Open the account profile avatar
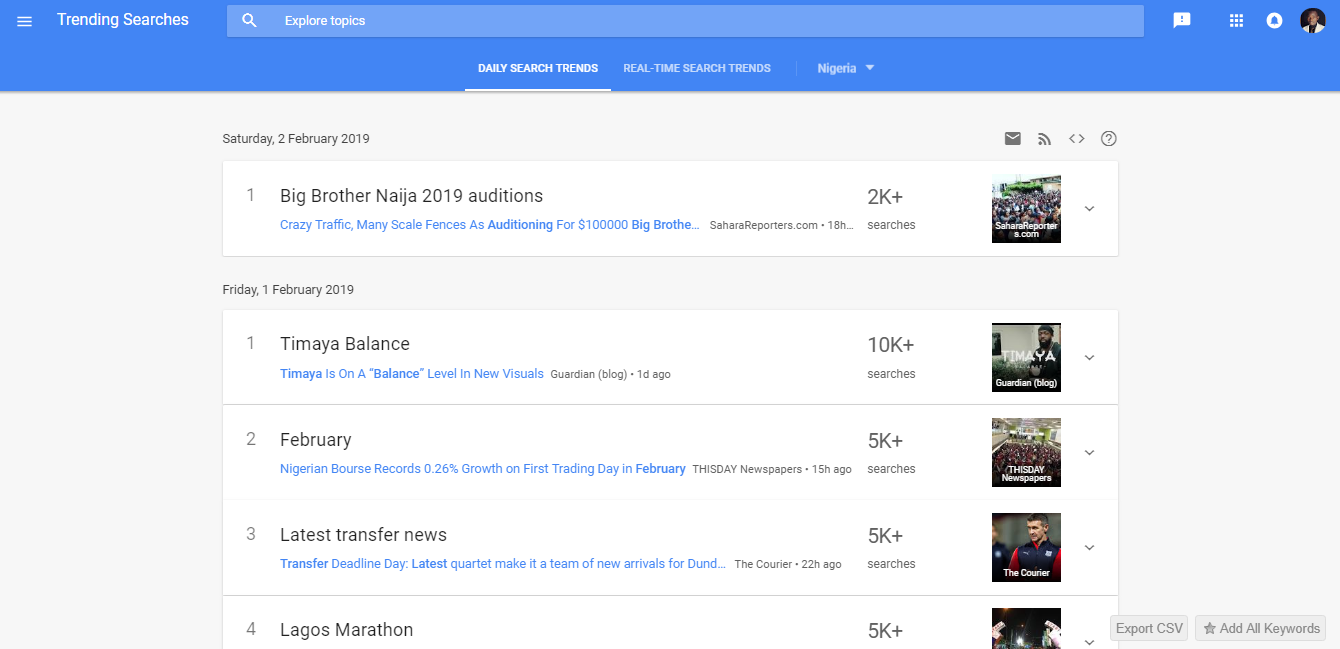 click(x=1312, y=21)
